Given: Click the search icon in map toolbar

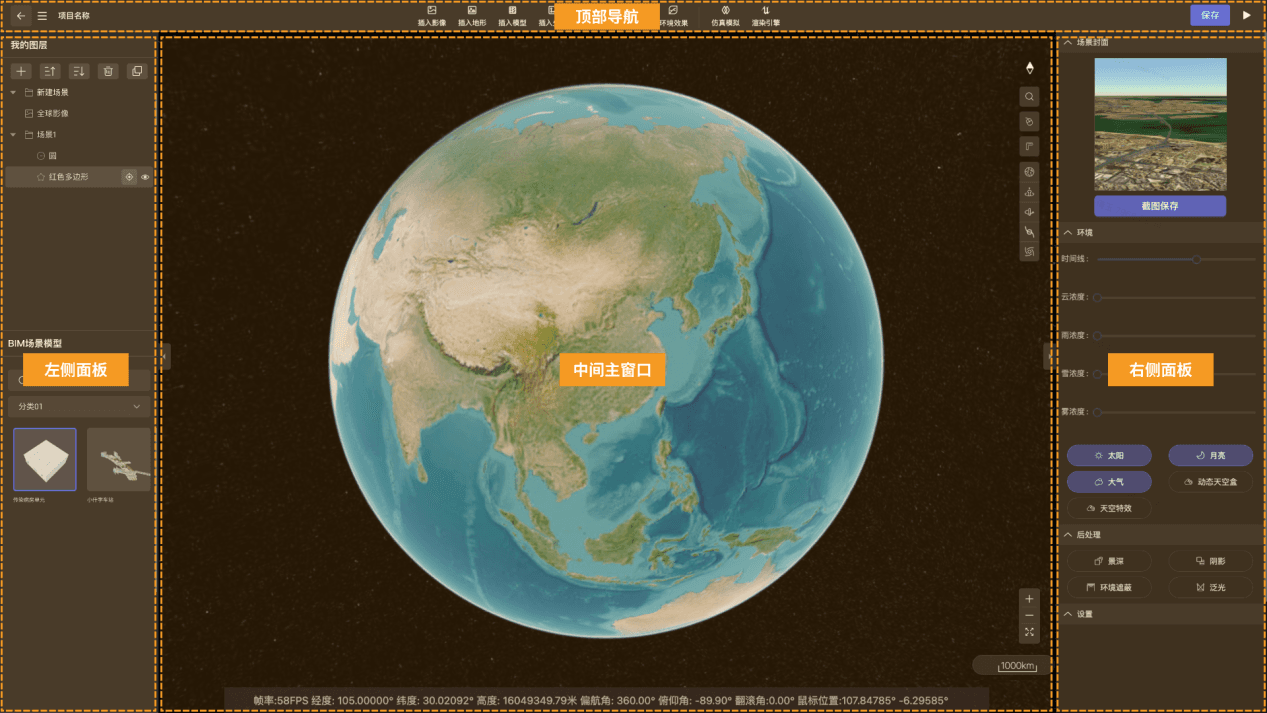Looking at the screenshot, I should click(1029, 97).
